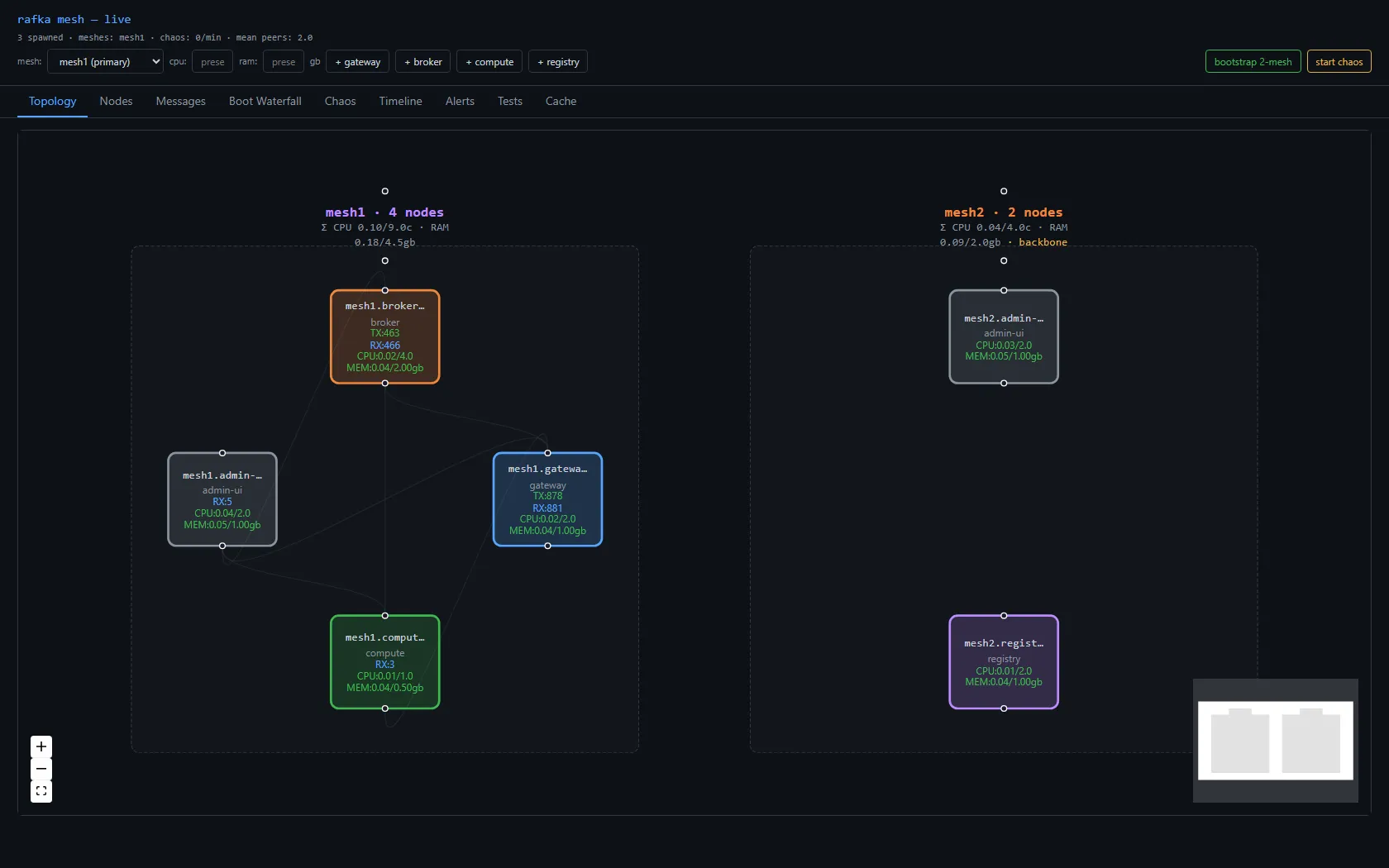The height and width of the screenshot is (868, 1389).
Task: Click the top connector handle of mesh1.compute
Action: tap(384, 616)
